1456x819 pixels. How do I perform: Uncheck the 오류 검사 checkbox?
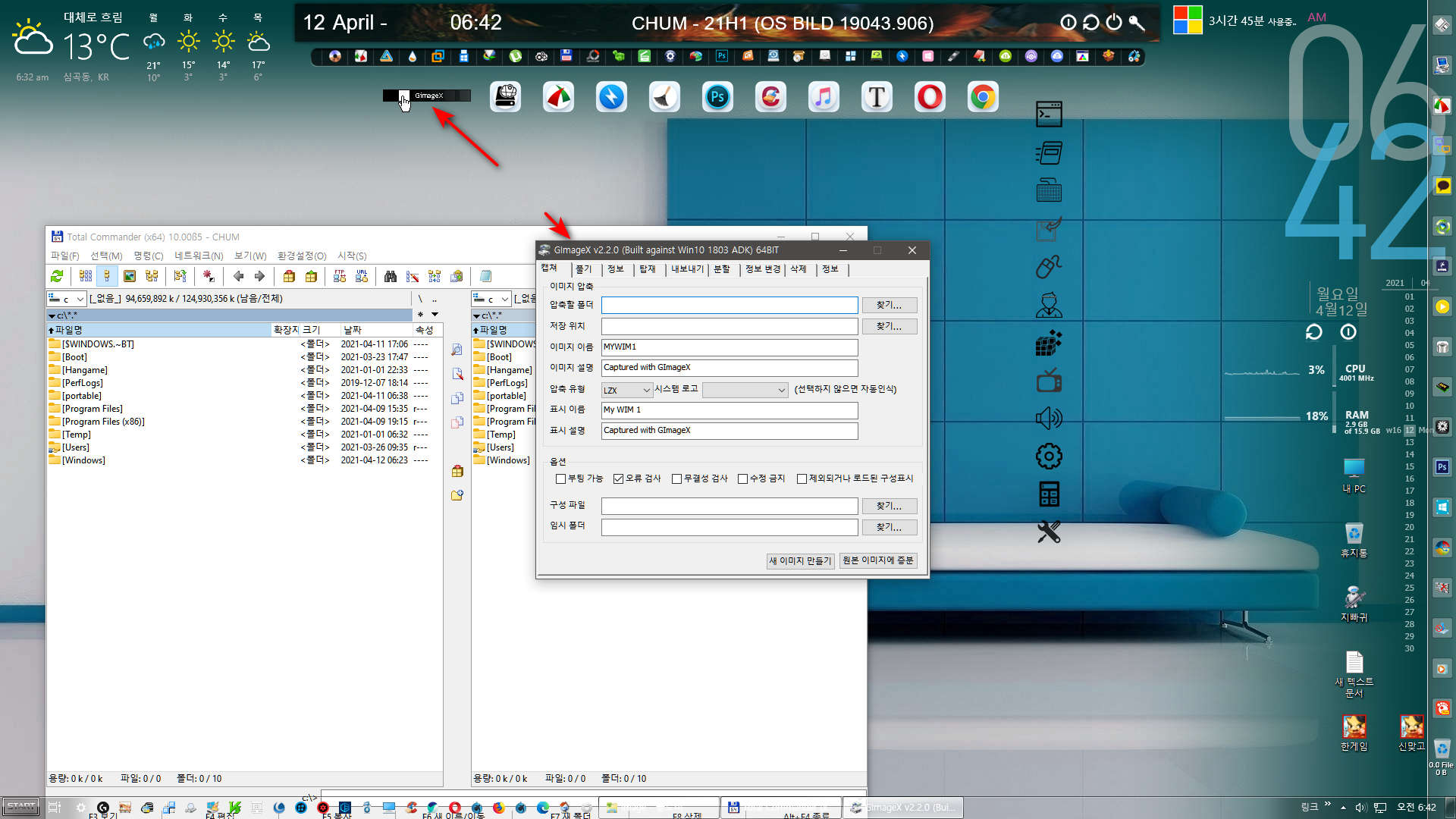coord(618,479)
